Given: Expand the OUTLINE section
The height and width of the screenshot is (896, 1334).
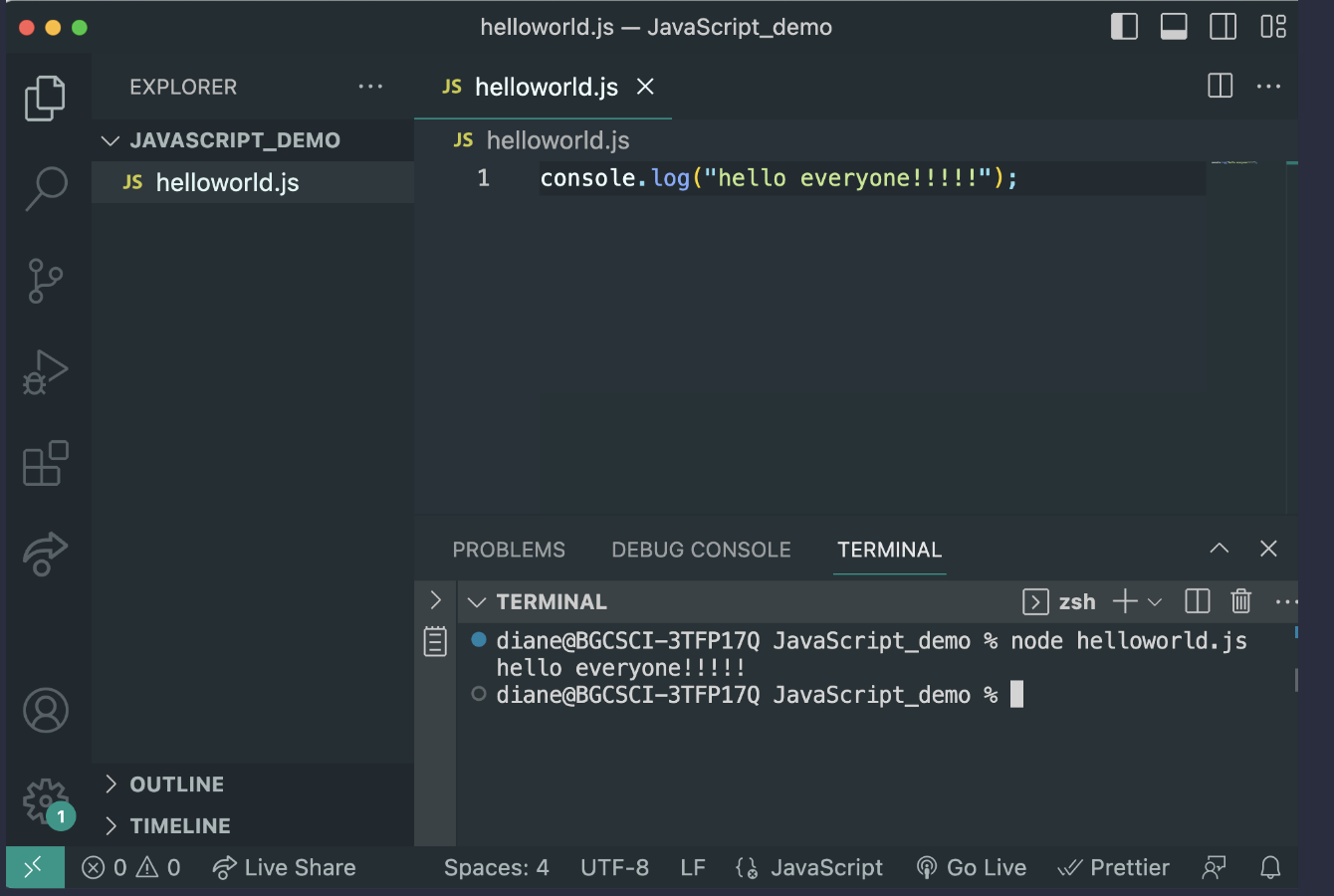Looking at the screenshot, I should coord(253,784).
